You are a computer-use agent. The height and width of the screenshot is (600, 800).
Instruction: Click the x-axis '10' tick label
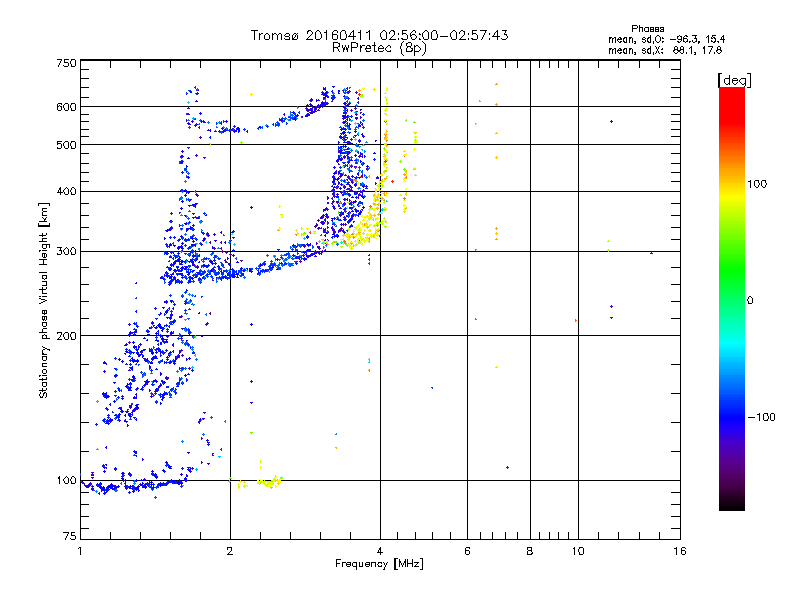click(578, 551)
